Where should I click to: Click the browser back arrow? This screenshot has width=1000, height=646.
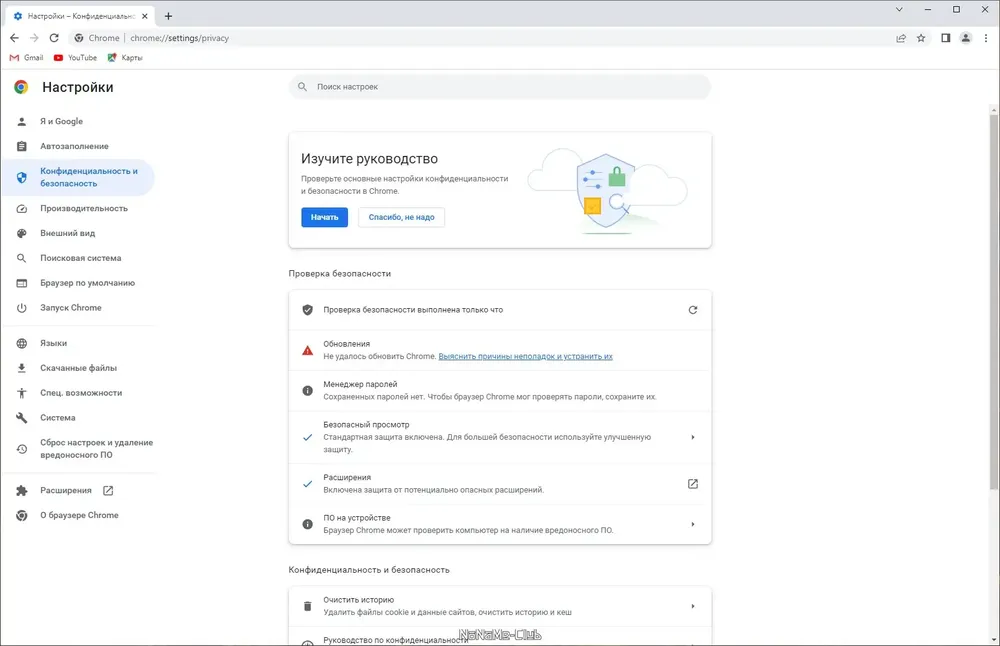(x=14, y=38)
